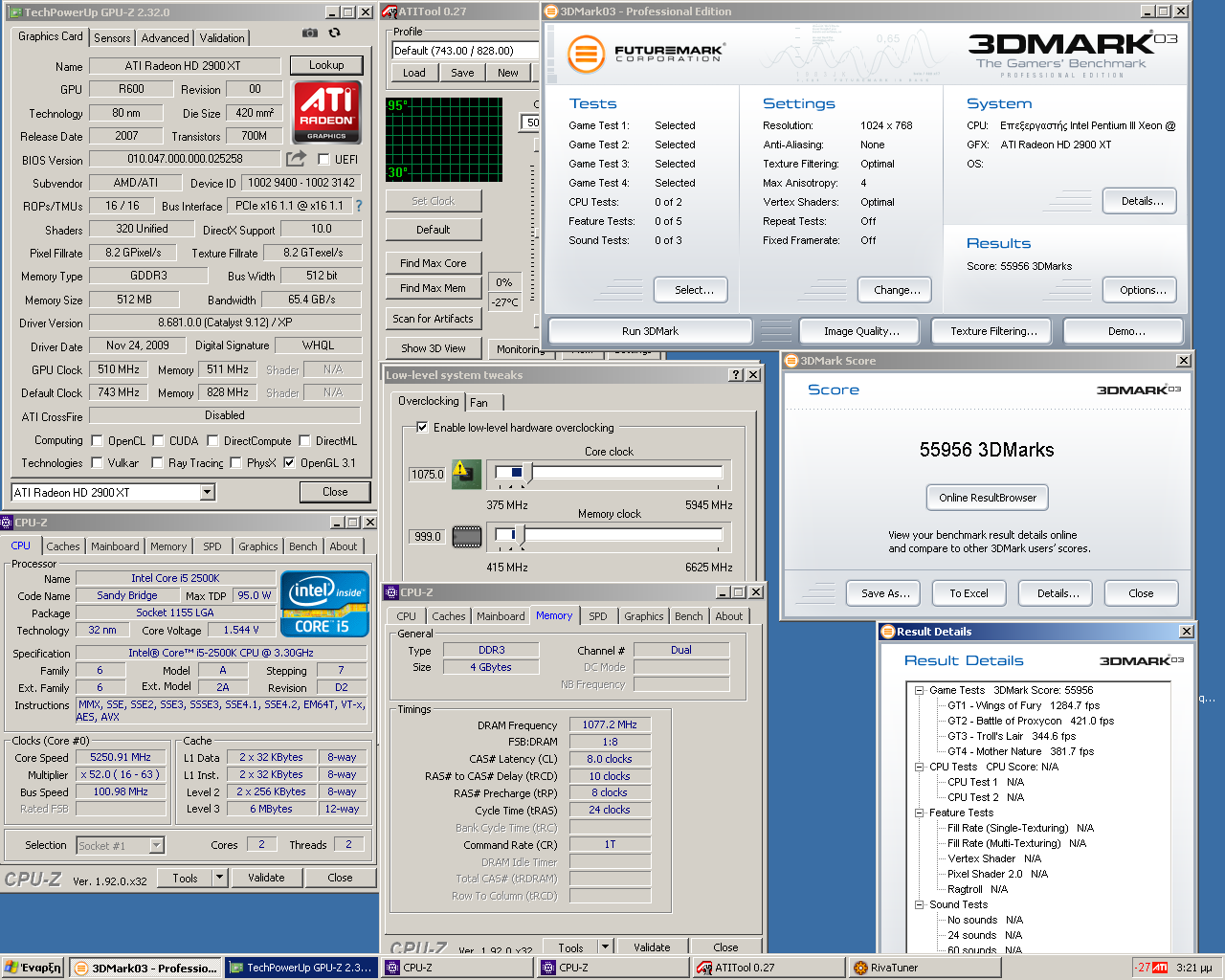
Task: Collapse the Game Tests tree node
Action: coord(919,690)
